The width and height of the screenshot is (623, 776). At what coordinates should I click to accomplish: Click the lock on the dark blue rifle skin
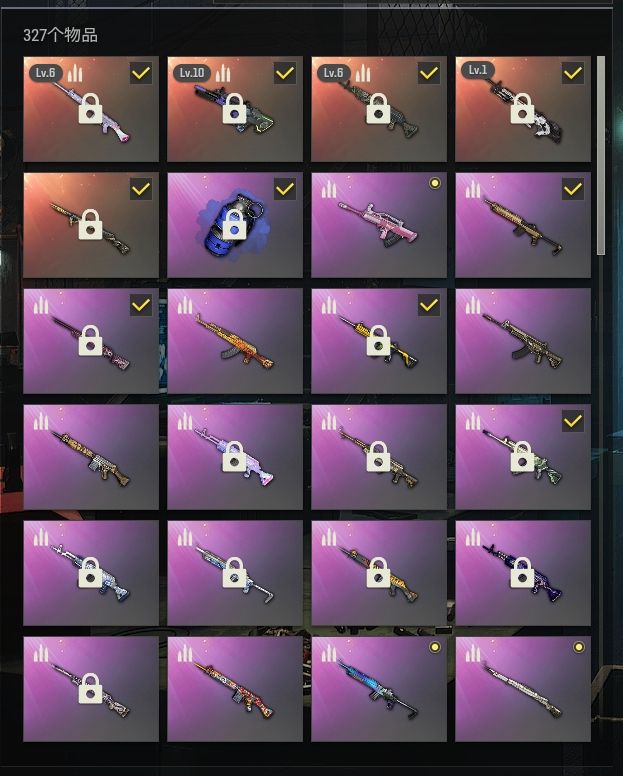tap(523, 573)
